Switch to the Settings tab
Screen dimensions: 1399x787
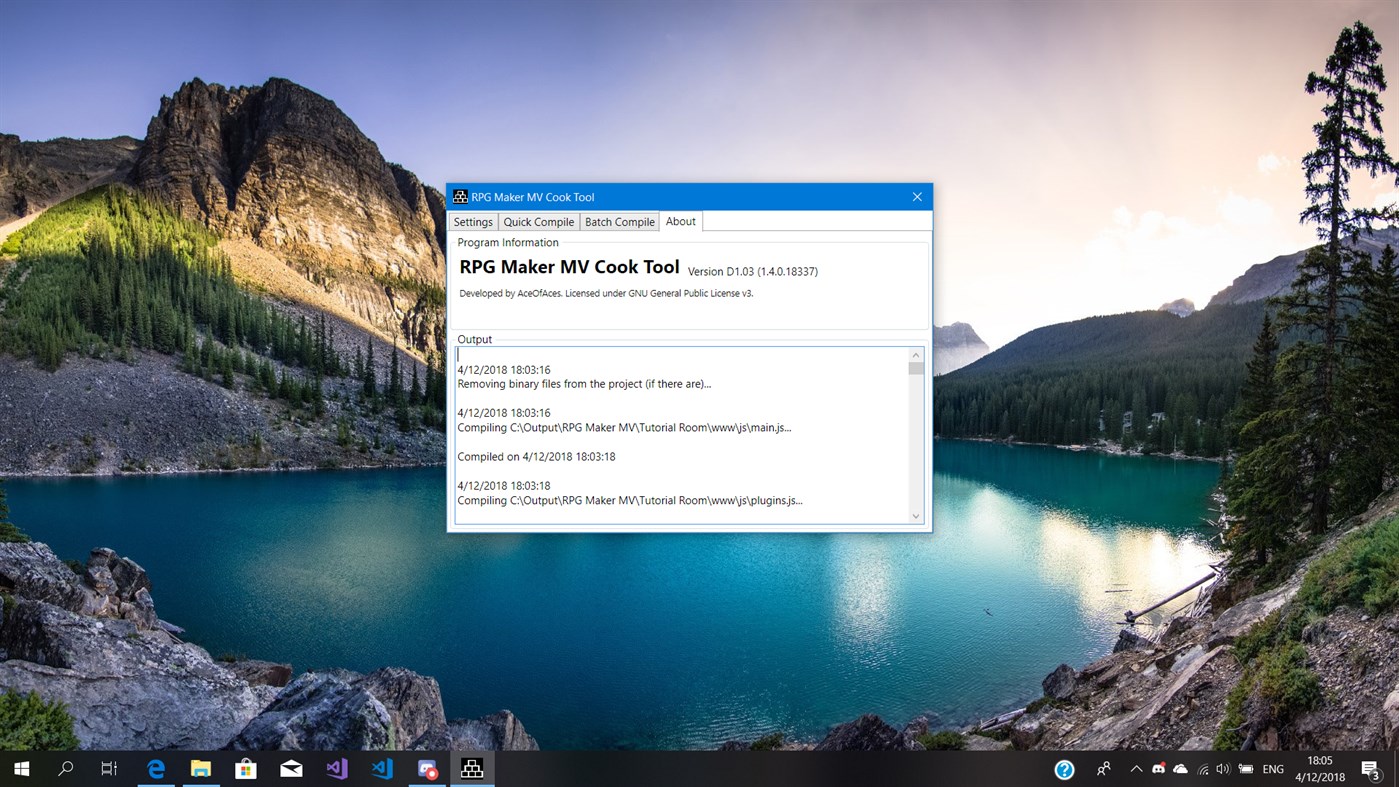473,222
